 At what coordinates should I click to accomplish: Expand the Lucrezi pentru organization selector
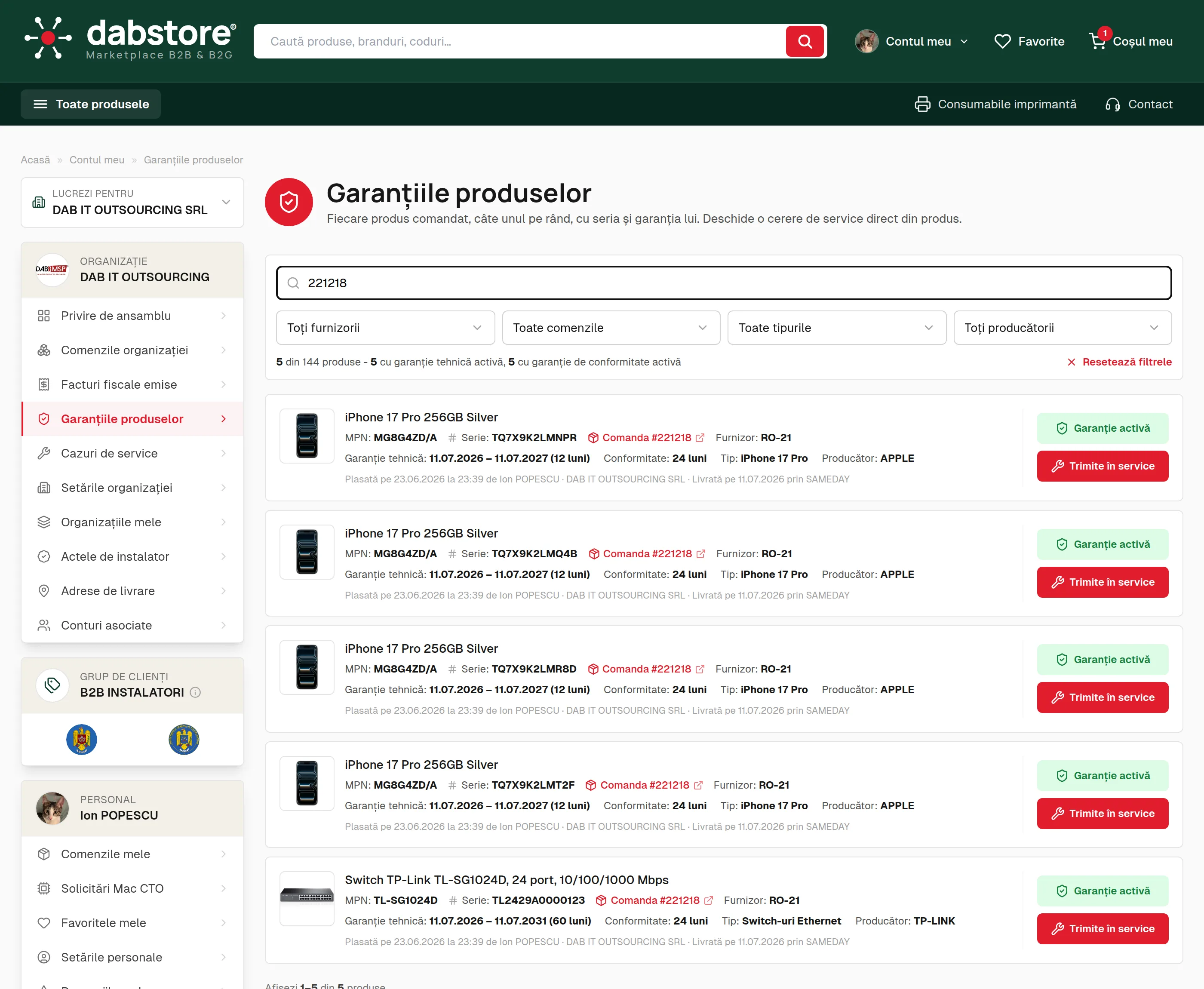point(132,202)
